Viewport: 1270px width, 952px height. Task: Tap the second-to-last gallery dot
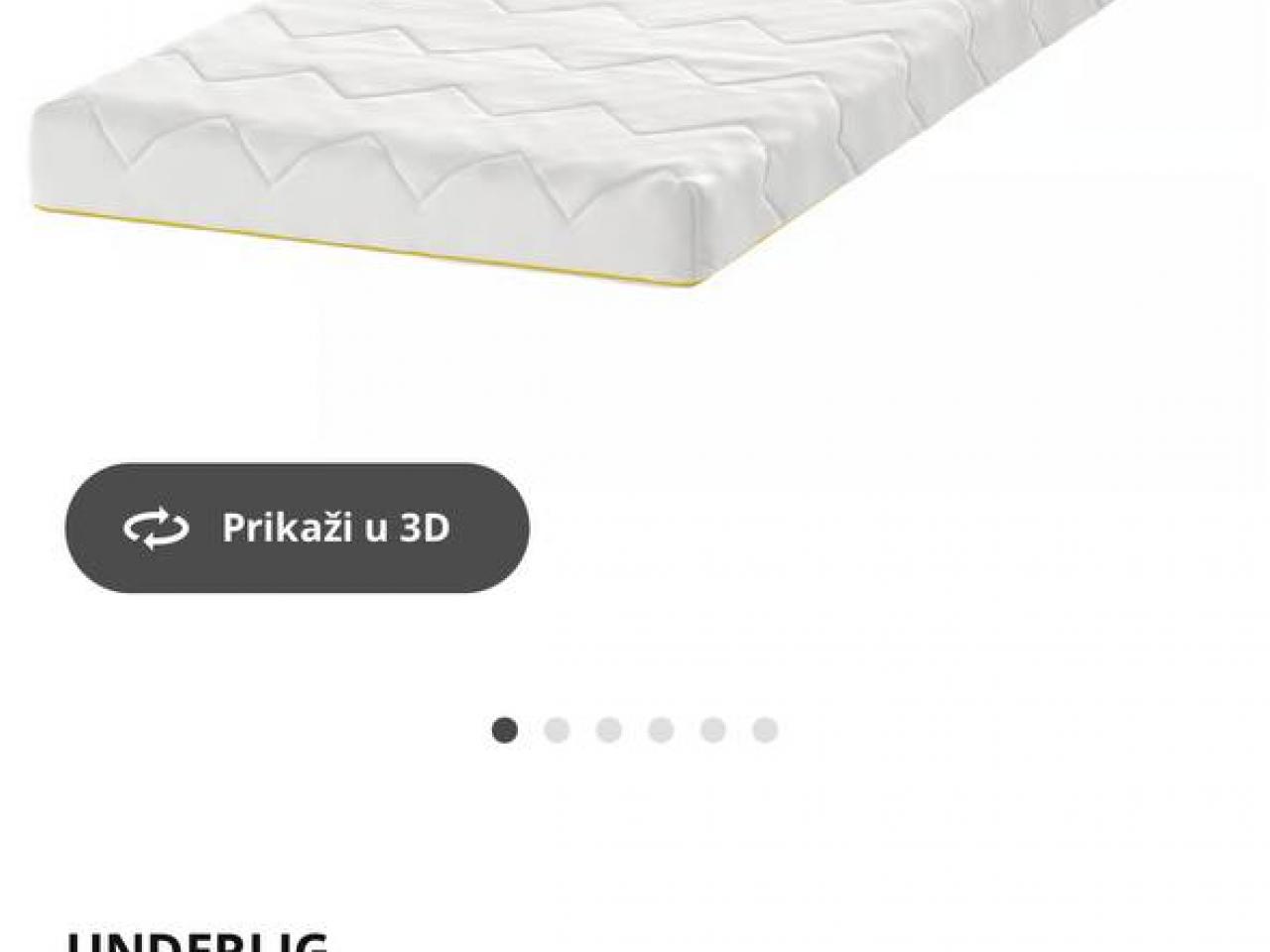point(712,731)
